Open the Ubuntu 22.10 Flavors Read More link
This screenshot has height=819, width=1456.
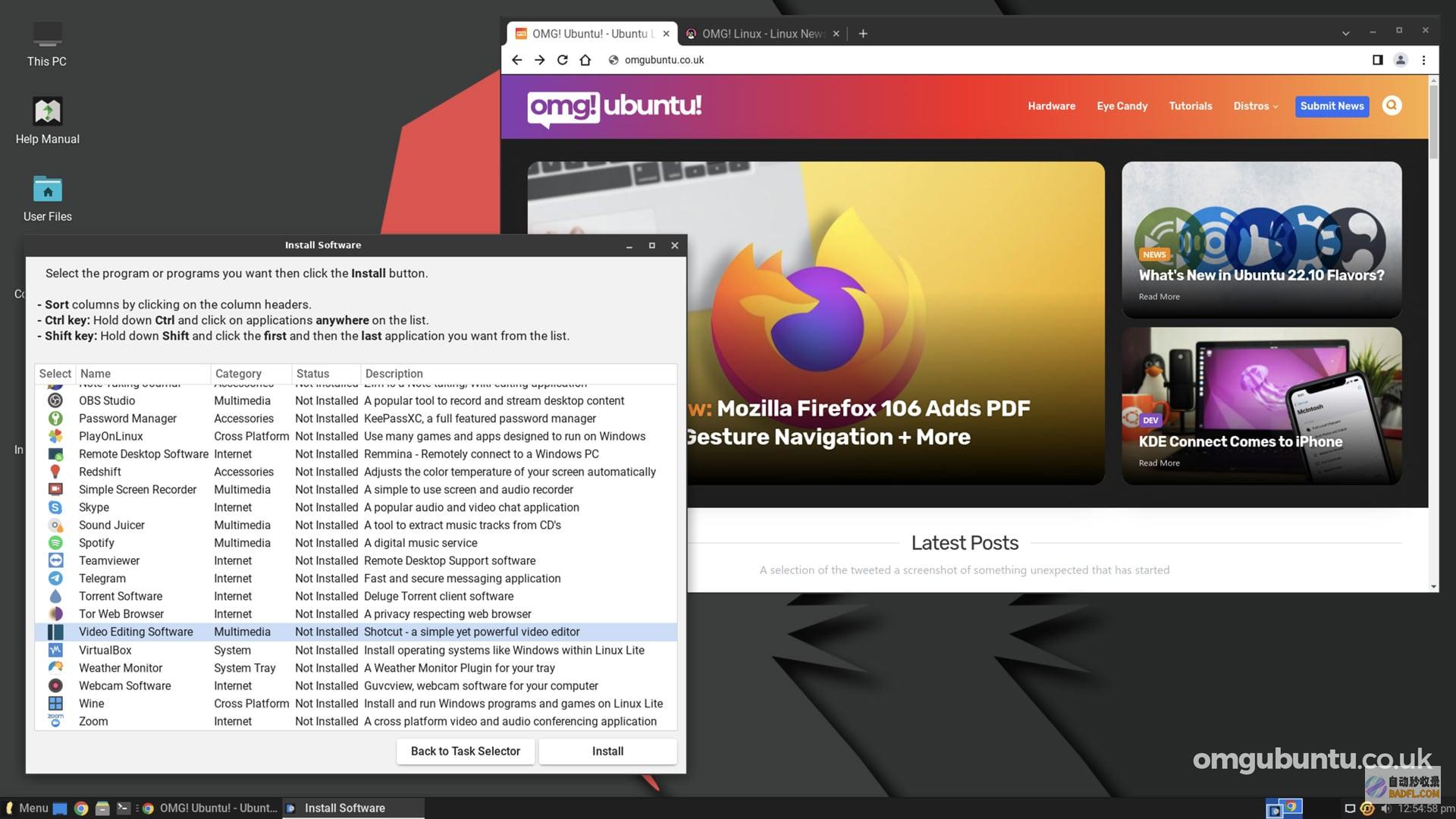pyautogui.click(x=1159, y=297)
